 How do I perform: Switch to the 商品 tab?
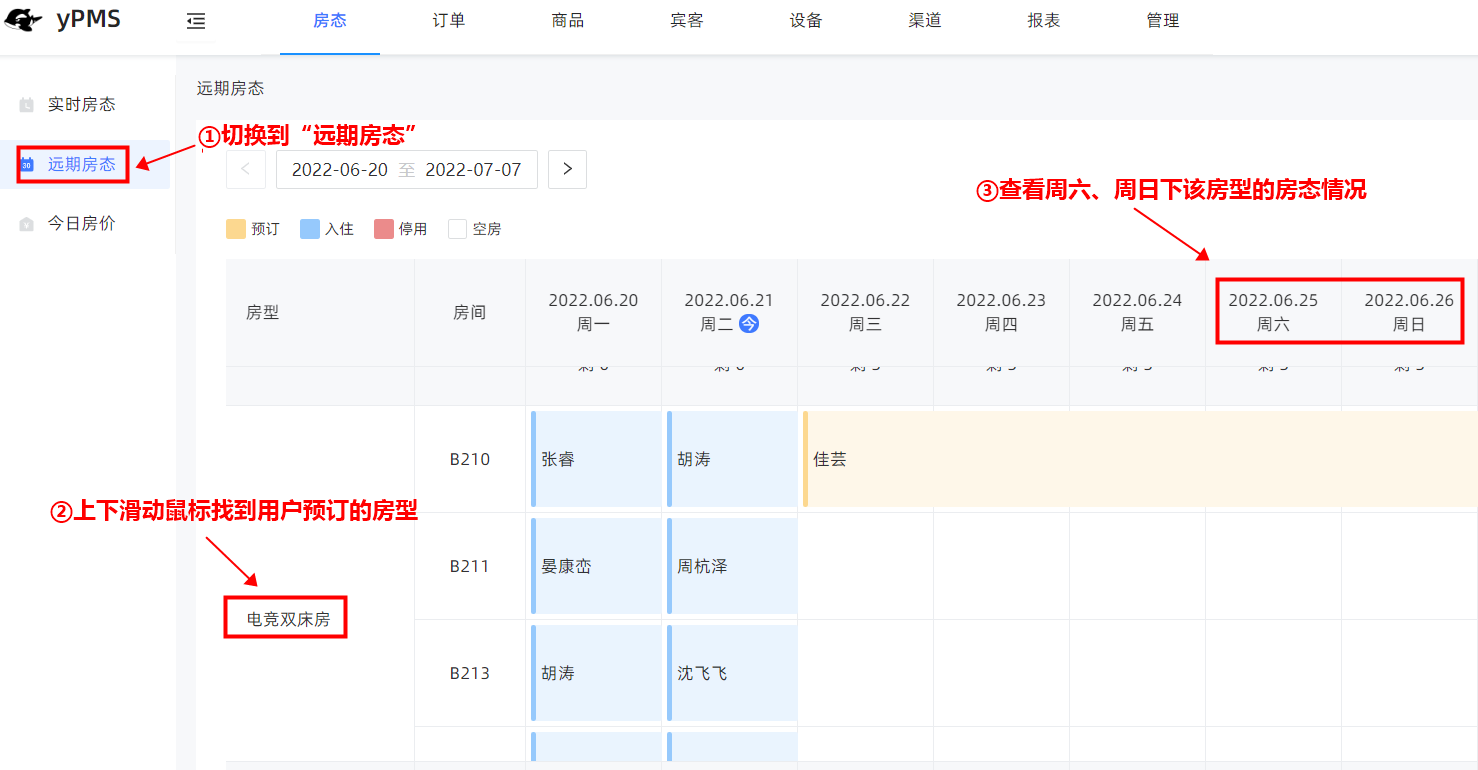(x=568, y=20)
